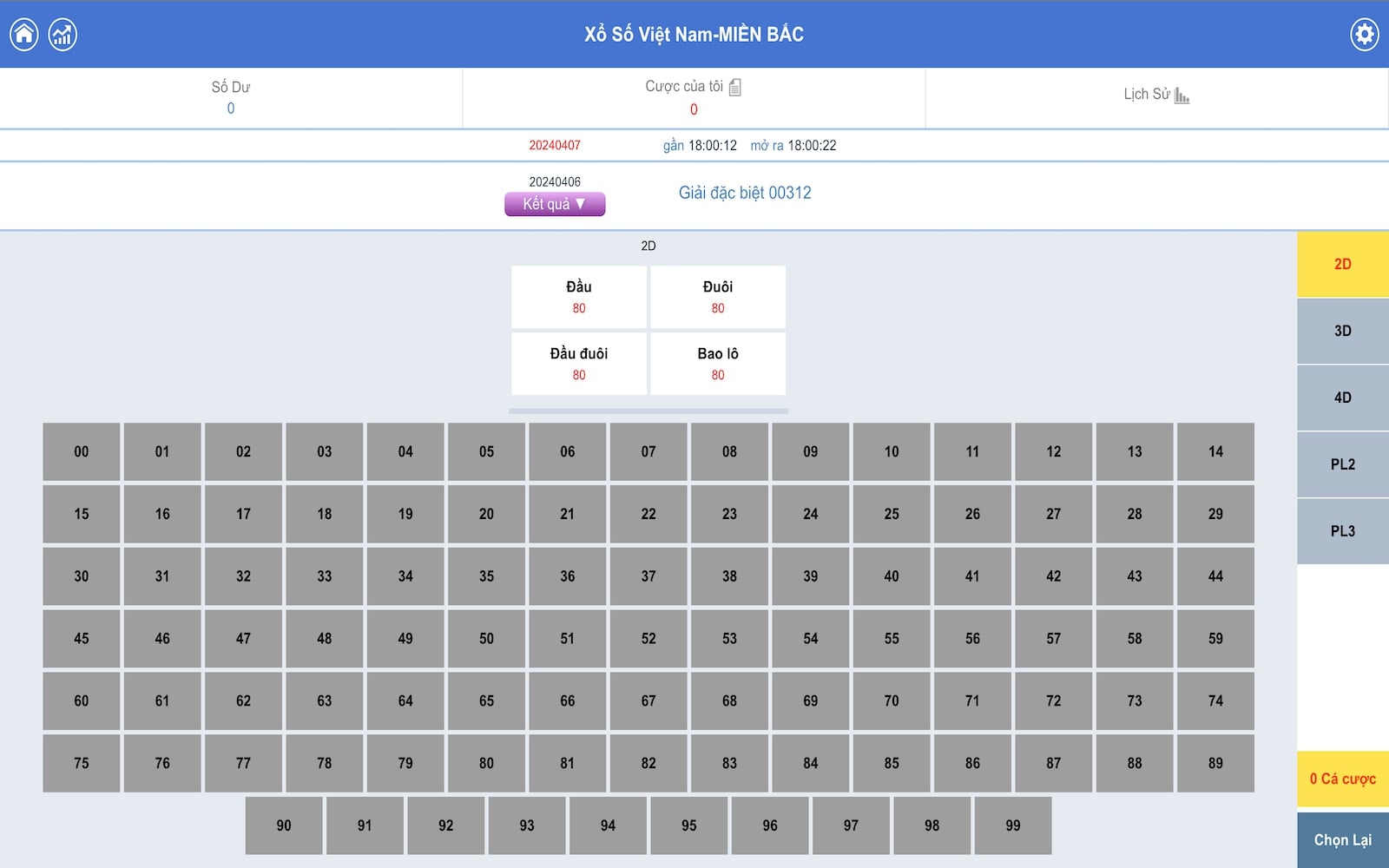This screenshot has height=868, width=1389.
Task: Click the Chọn Lại reset button
Action: [1343, 840]
